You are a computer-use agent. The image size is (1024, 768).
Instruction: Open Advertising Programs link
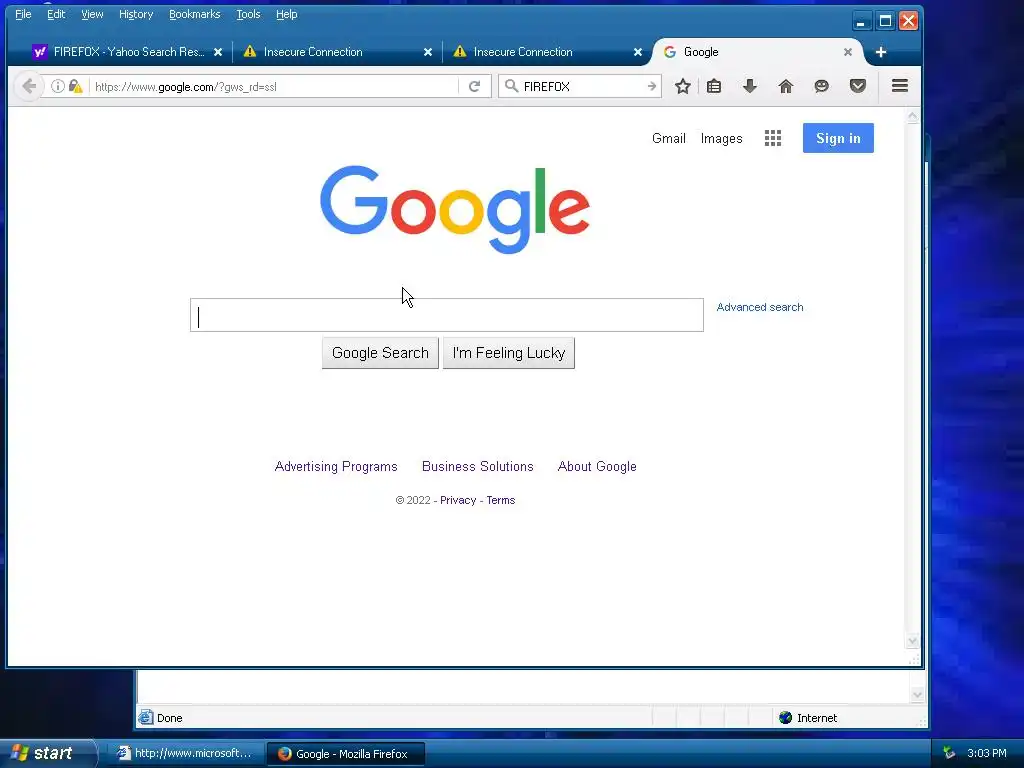(336, 466)
